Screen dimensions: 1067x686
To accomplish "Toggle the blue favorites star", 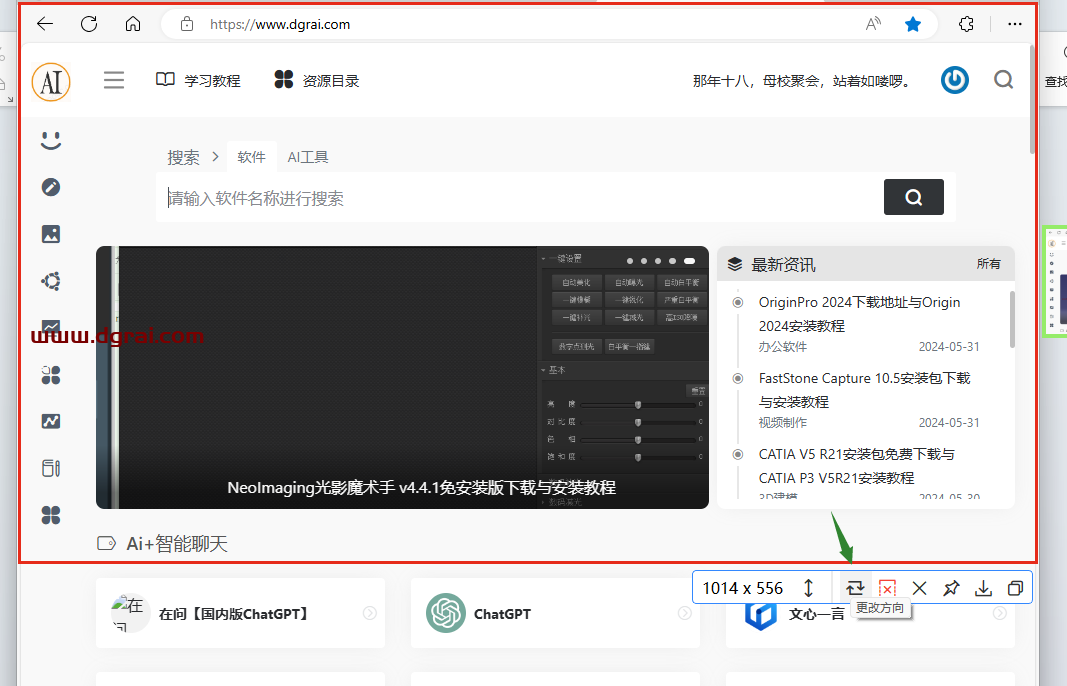I will pos(913,24).
